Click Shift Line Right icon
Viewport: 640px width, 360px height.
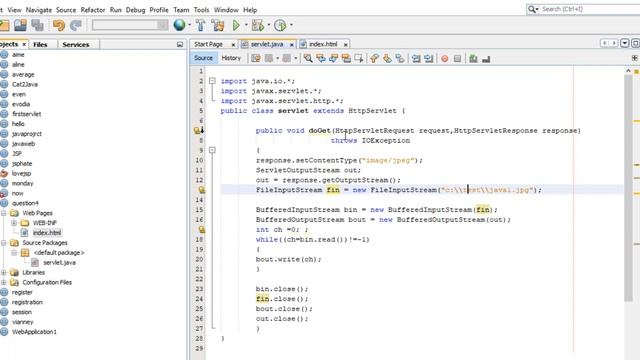tap(429, 59)
